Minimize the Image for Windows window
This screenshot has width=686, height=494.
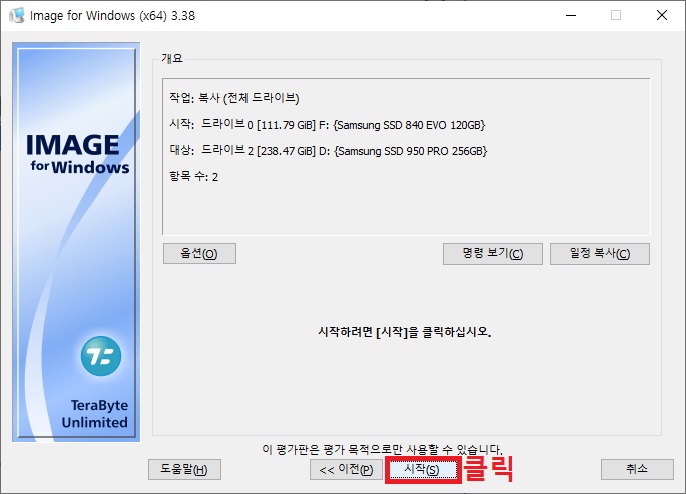pos(571,15)
